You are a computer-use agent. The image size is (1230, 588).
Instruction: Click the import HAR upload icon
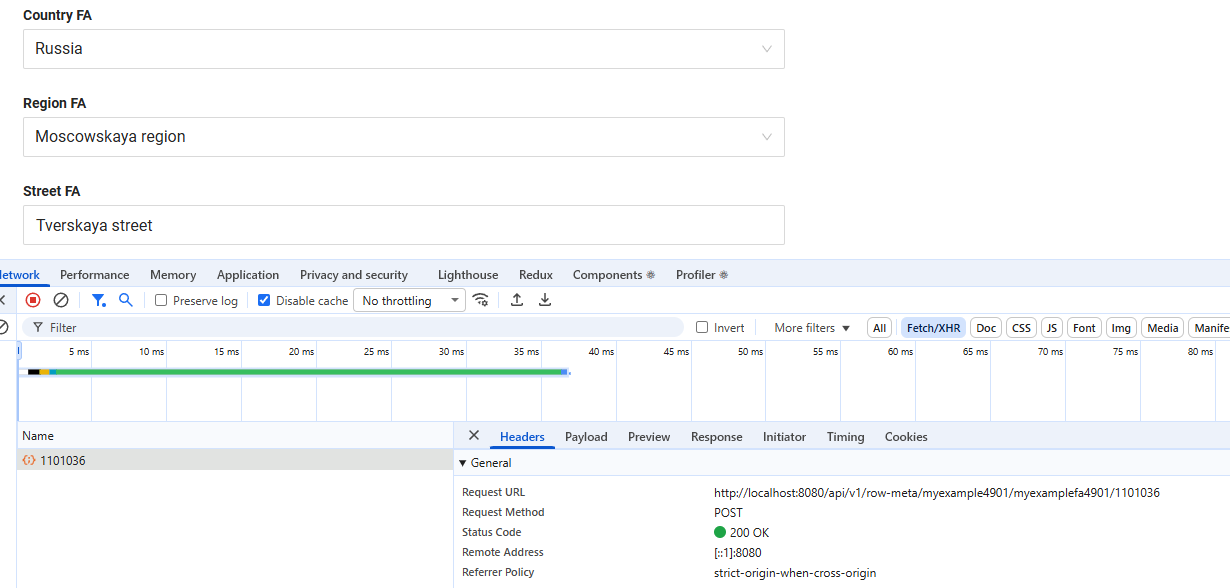(x=517, y=300)
